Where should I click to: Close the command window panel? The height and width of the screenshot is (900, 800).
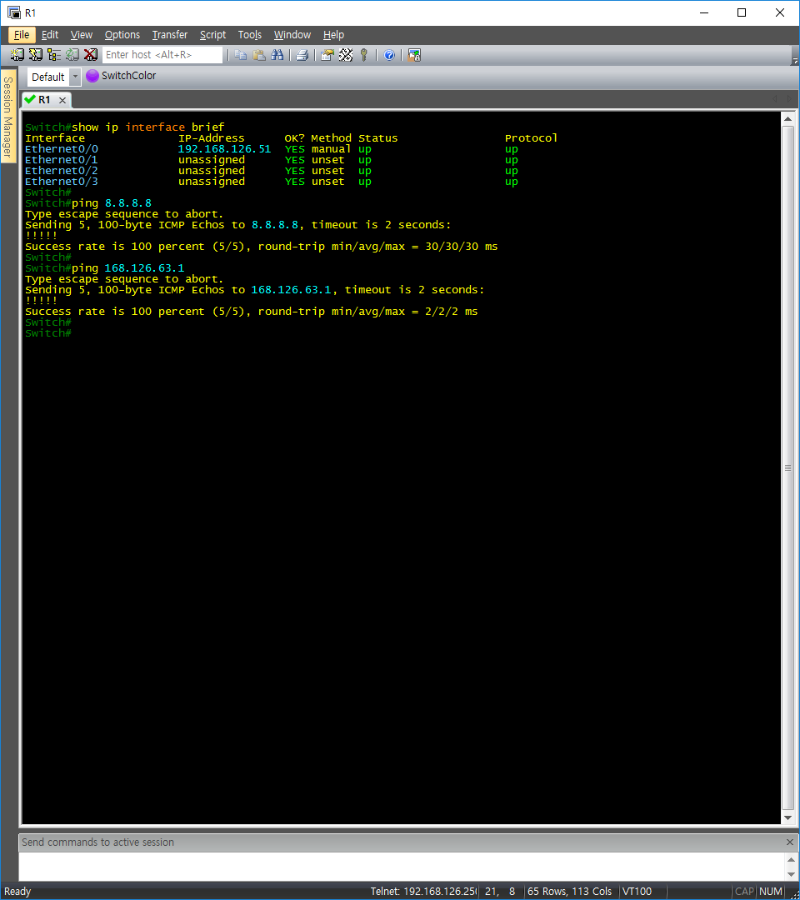(789, 842)
